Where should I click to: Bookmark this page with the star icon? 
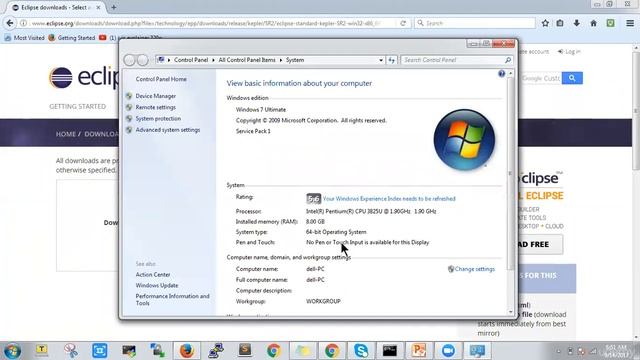tap(545, 23)
